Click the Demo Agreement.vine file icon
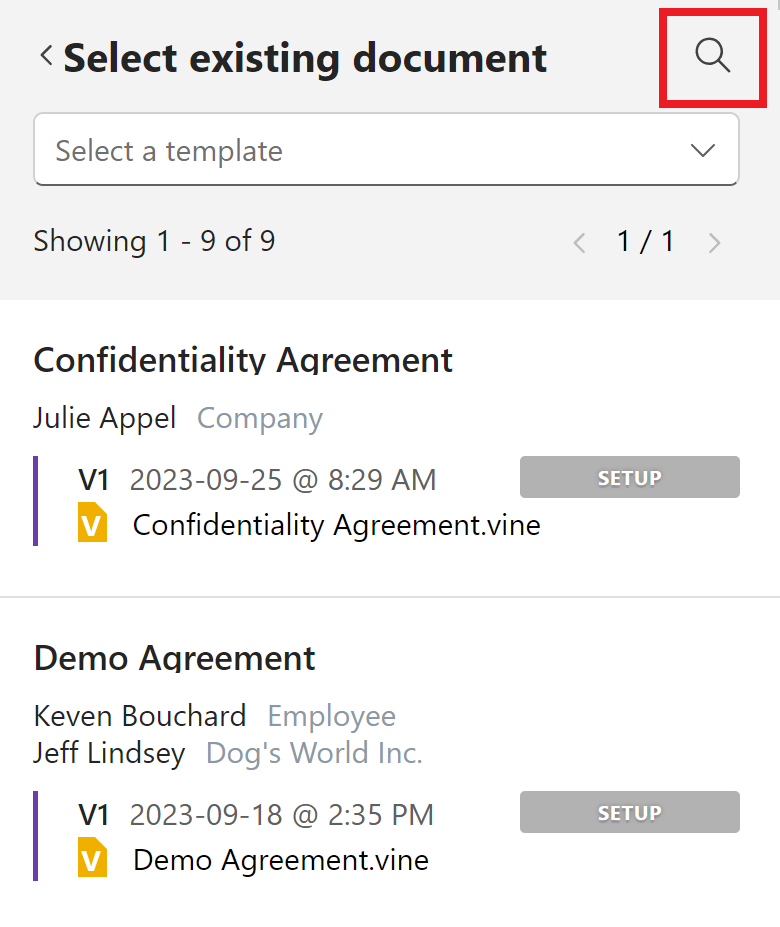The image size is (780, 927). [x=92, y=860]
